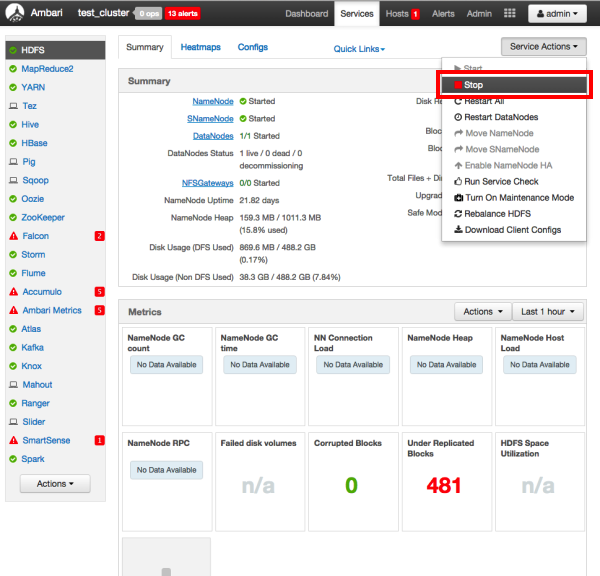The image size is (600, 576).
Task: Click the green check icon beside HDFS
Action: [13, 50]
